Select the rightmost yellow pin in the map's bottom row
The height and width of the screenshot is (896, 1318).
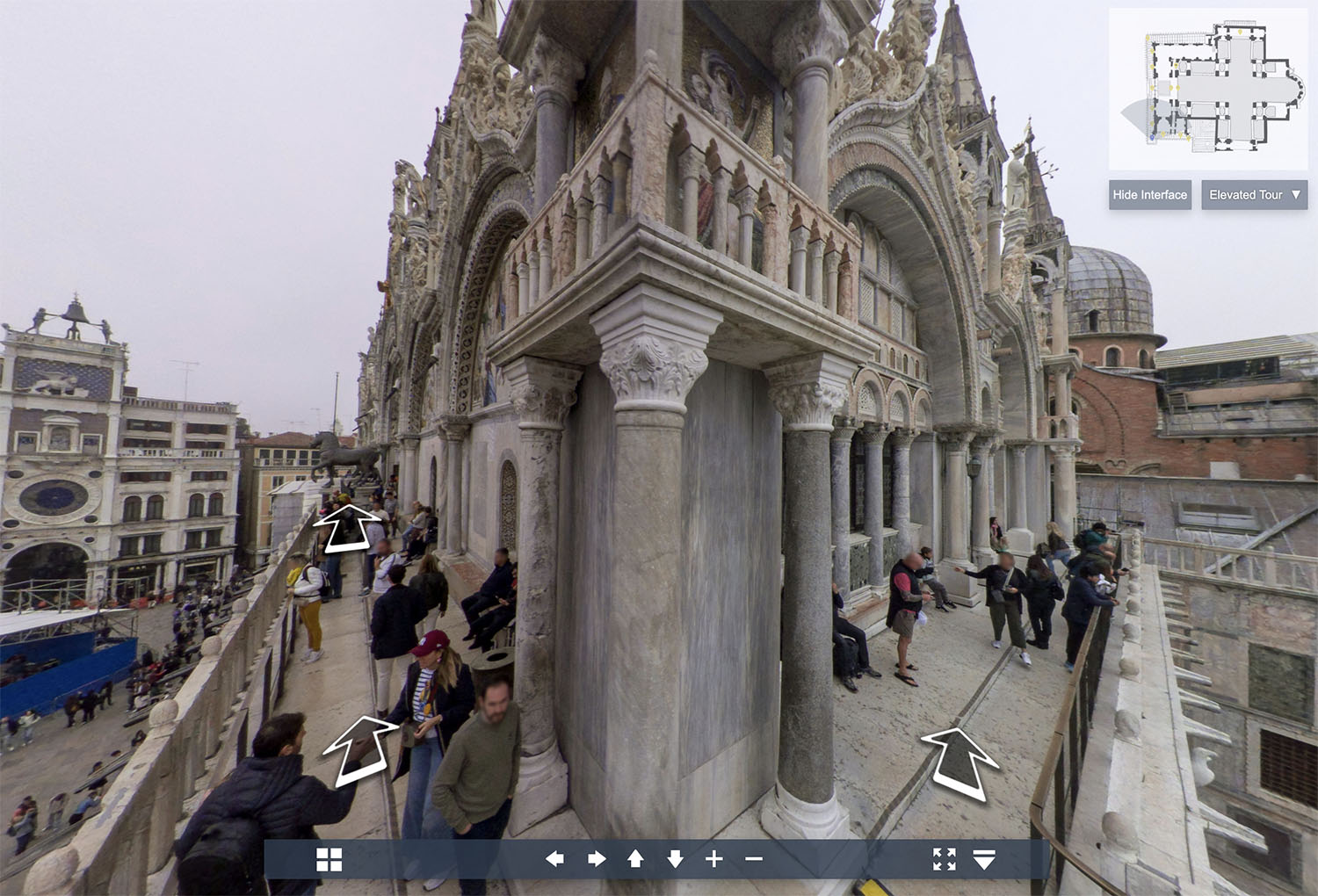click(1189, 138)
